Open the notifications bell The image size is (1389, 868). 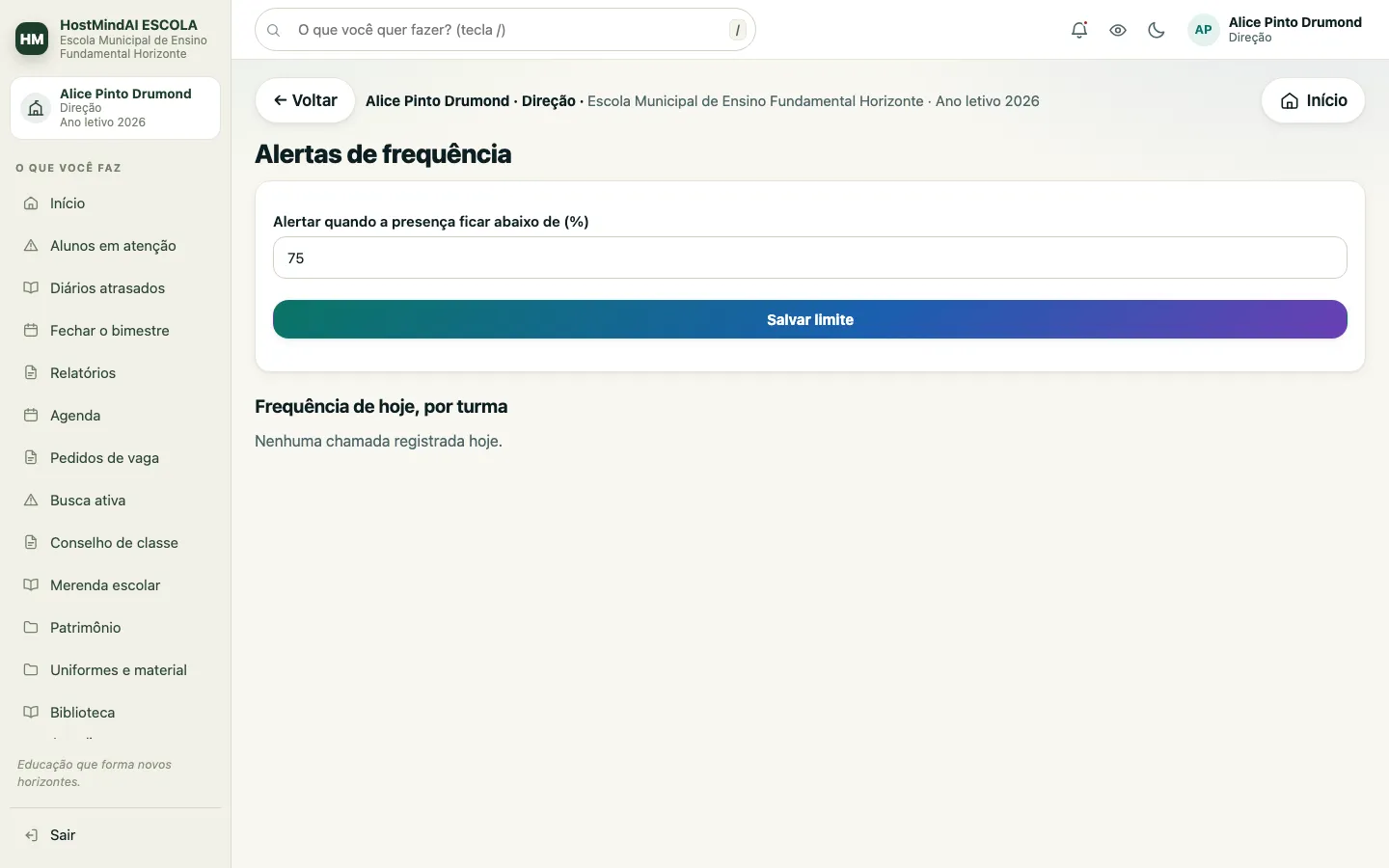[1079, 30]
